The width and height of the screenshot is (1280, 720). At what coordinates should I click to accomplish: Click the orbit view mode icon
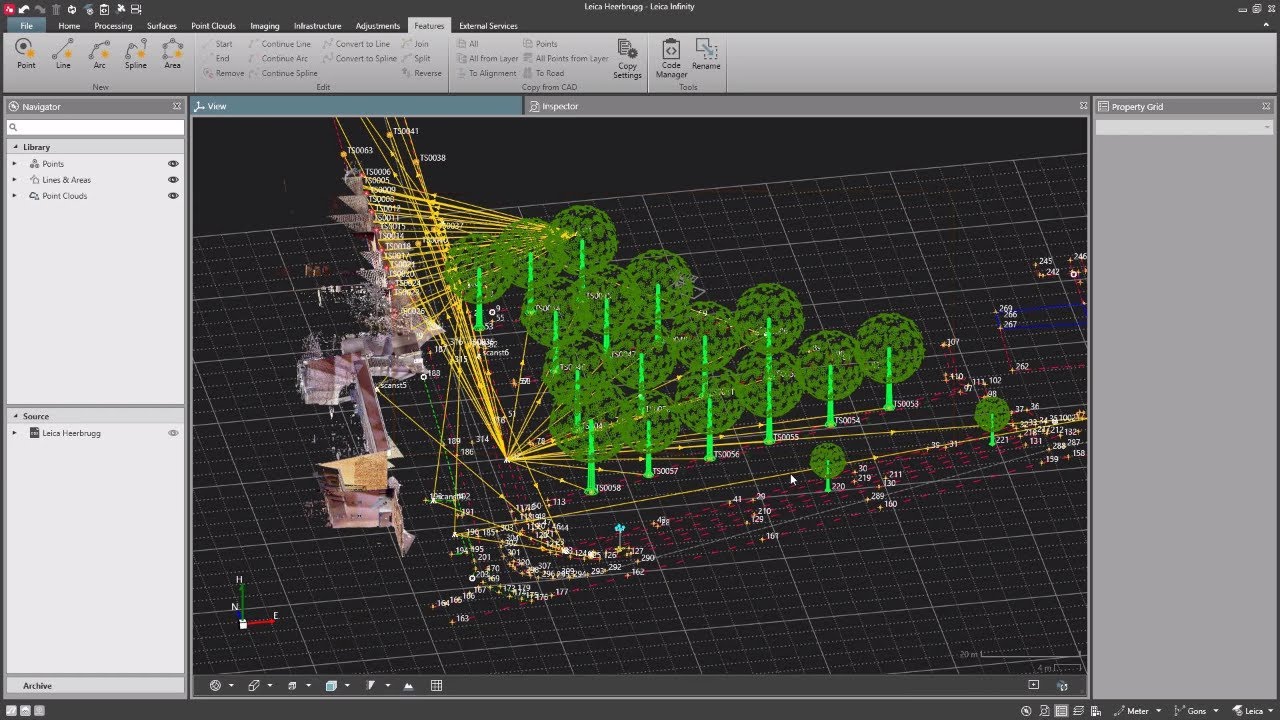pos(215,686)
